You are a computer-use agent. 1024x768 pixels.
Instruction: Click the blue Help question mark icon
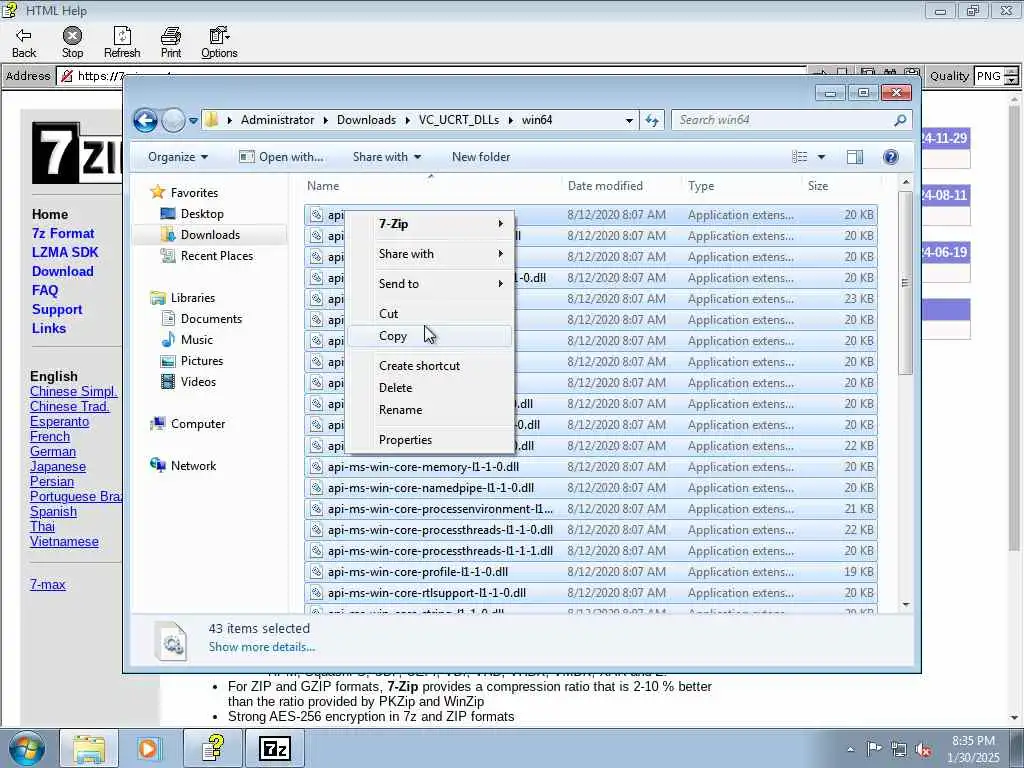click(891, 157)
